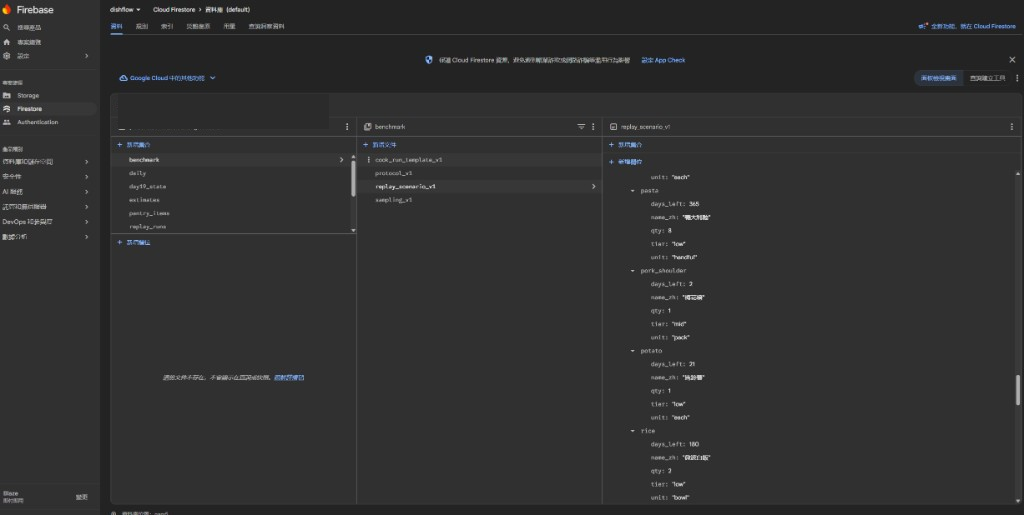The width and height of the screenshot is (1024, 515).
Task: Click the tier: "mid" field under pork_shoulder
Action: (668, 324)
